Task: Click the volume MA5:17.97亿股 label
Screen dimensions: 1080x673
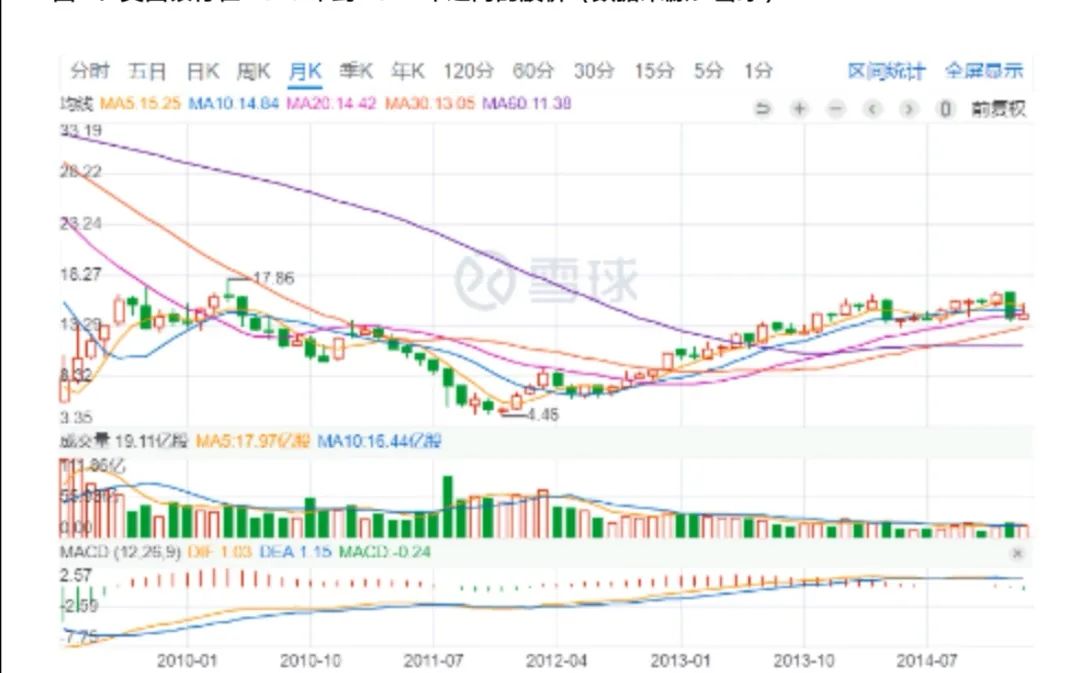Action: 253,441
